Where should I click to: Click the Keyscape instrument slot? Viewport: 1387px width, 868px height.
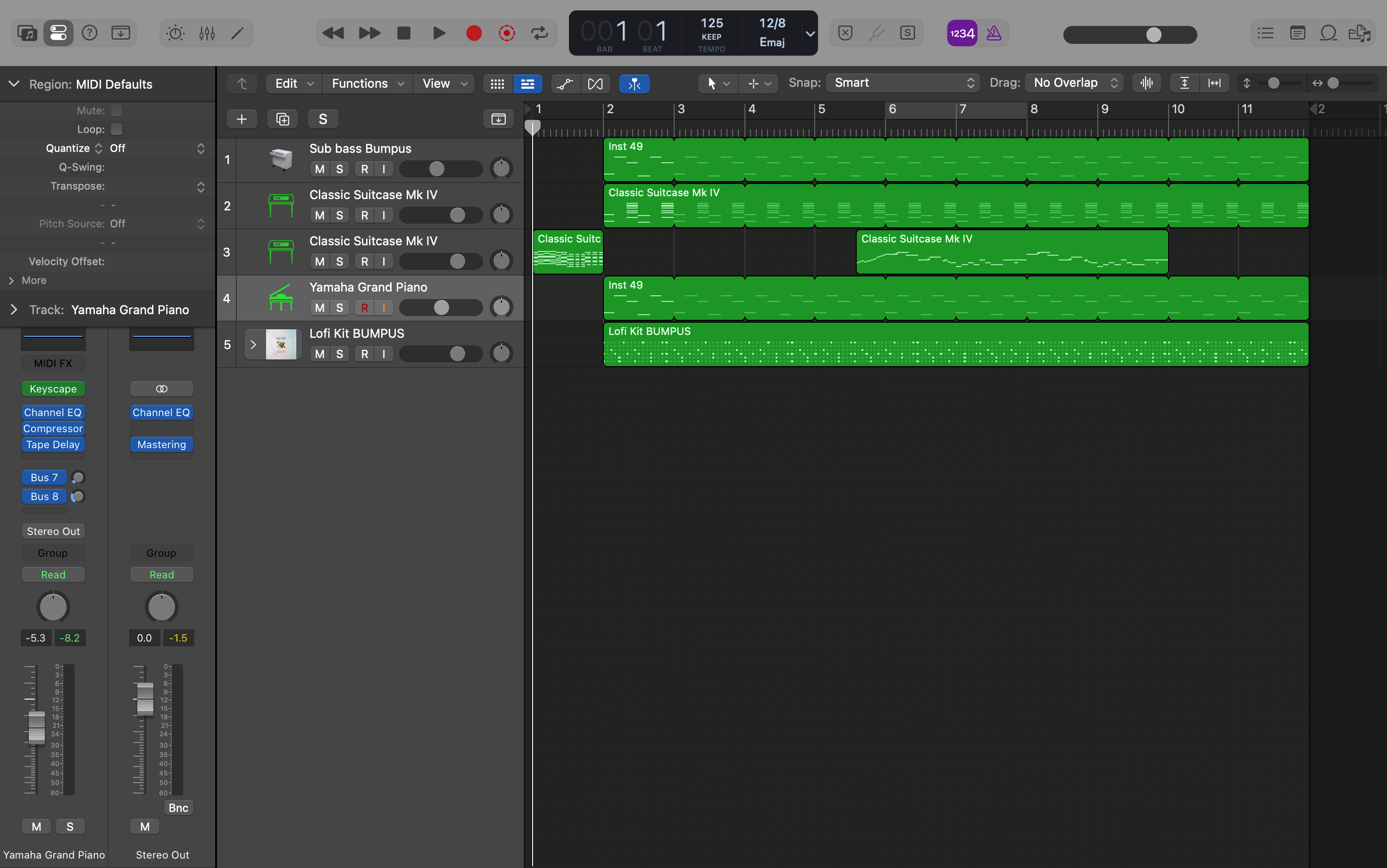(53, 389)
